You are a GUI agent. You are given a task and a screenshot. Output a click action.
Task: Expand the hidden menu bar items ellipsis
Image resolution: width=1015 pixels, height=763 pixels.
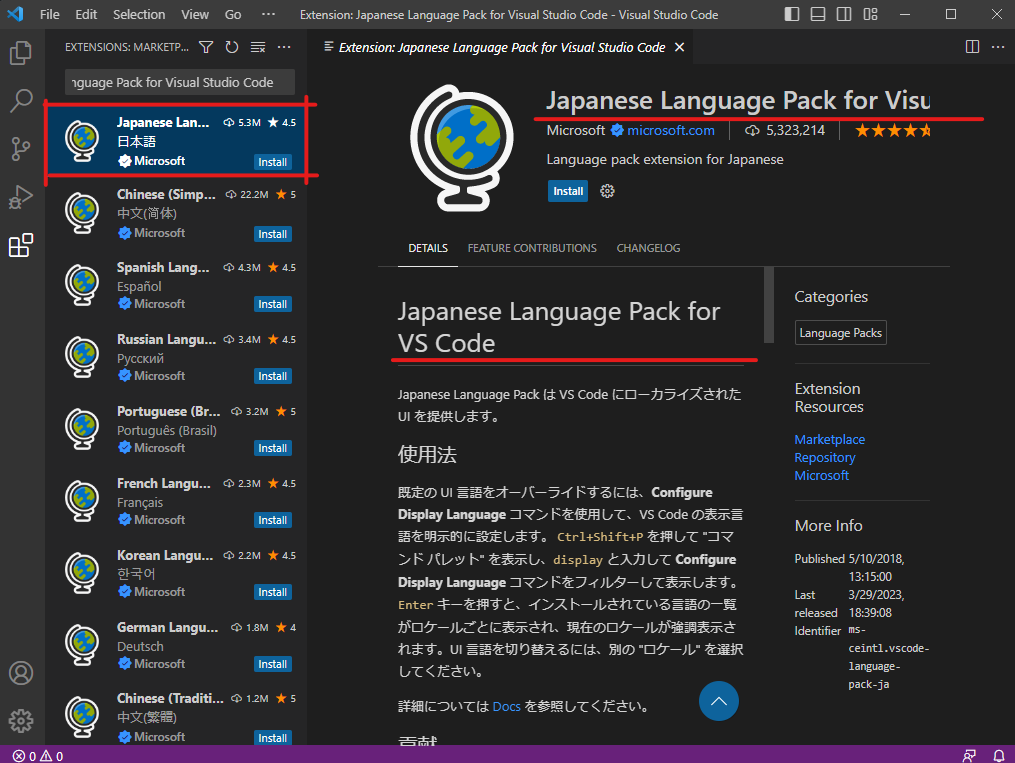point(267,15)
